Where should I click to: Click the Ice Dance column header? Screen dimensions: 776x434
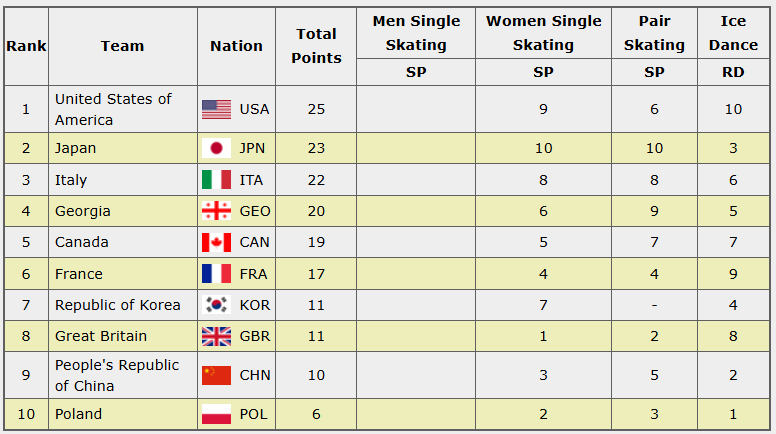pyautogui.click(x=733, y=33)
